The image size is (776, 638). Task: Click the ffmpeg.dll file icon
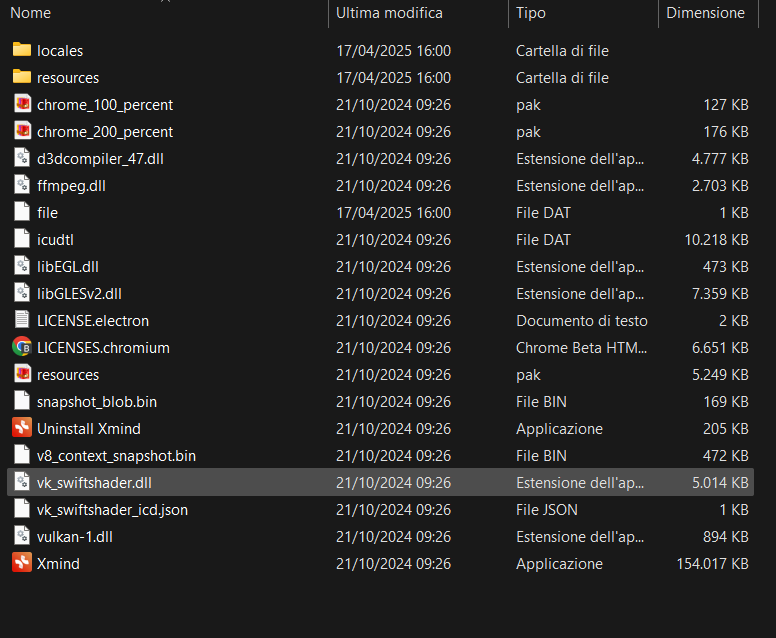[x=22, y=185]
